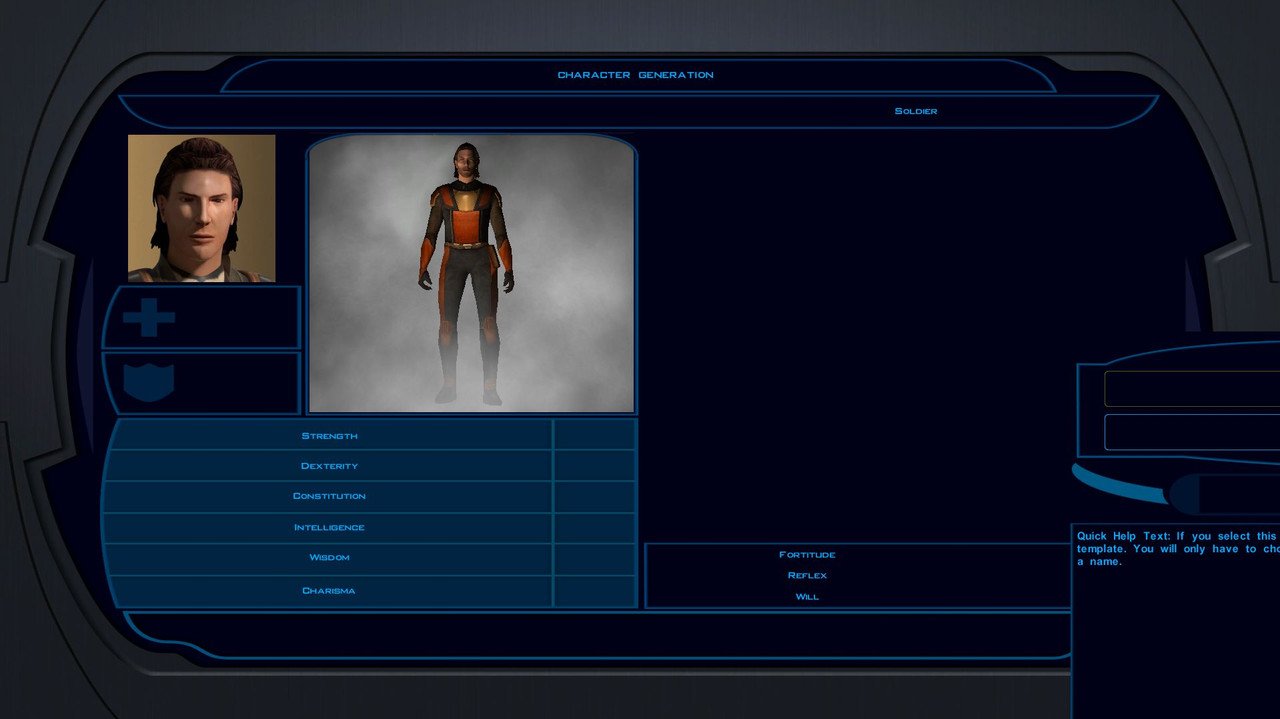Viewport: 1280px width, 719px height.
Task: Select the Charisma attribute row
Action: 329,590
